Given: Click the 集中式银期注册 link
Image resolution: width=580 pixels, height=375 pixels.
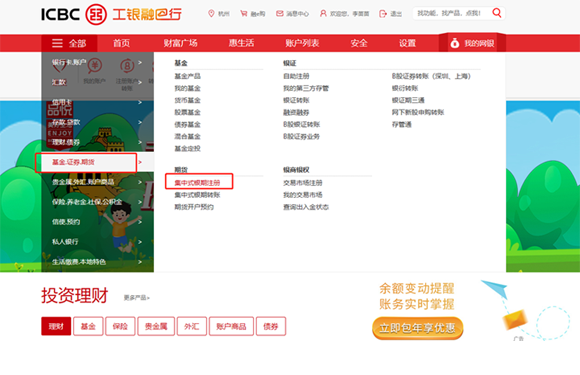Looking at the screenshot, I should [198, 183].
